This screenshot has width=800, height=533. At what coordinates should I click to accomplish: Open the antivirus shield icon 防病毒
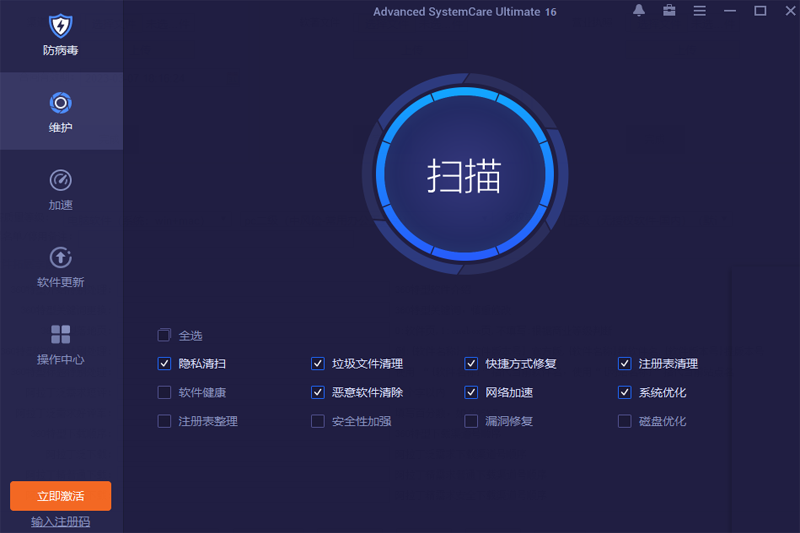(61, 26)
